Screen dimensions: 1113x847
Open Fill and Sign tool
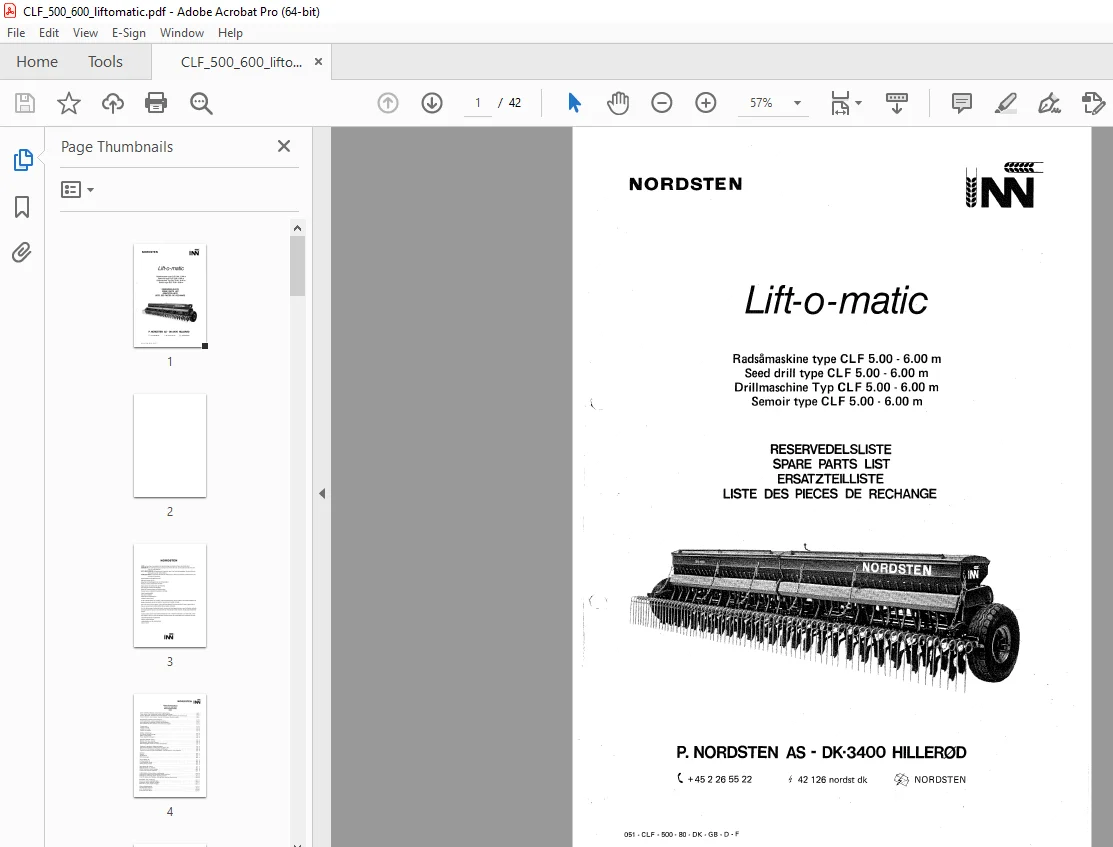(1049, 103)
